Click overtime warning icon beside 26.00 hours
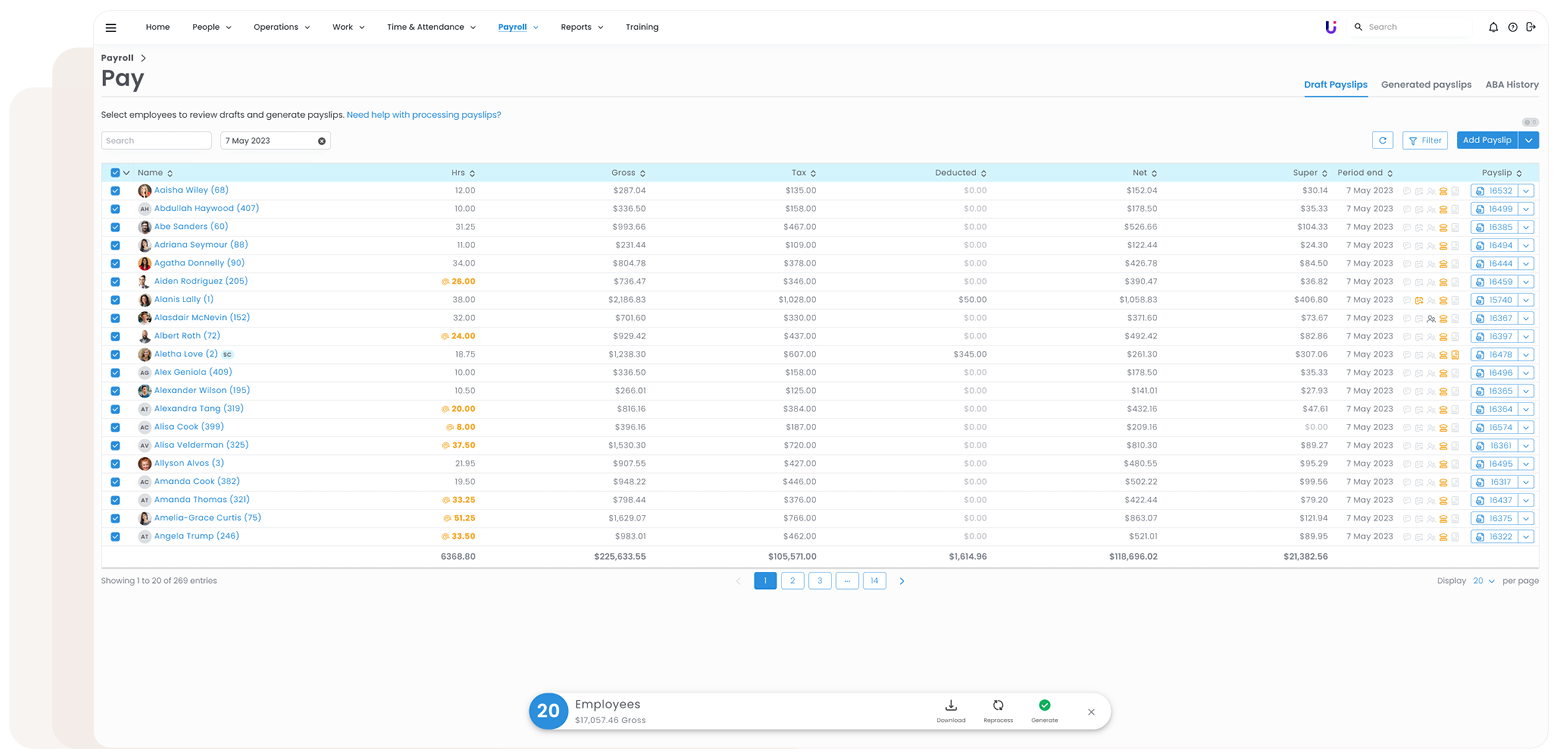This screenshot has height=755, width=1555. tap(445, 282)
